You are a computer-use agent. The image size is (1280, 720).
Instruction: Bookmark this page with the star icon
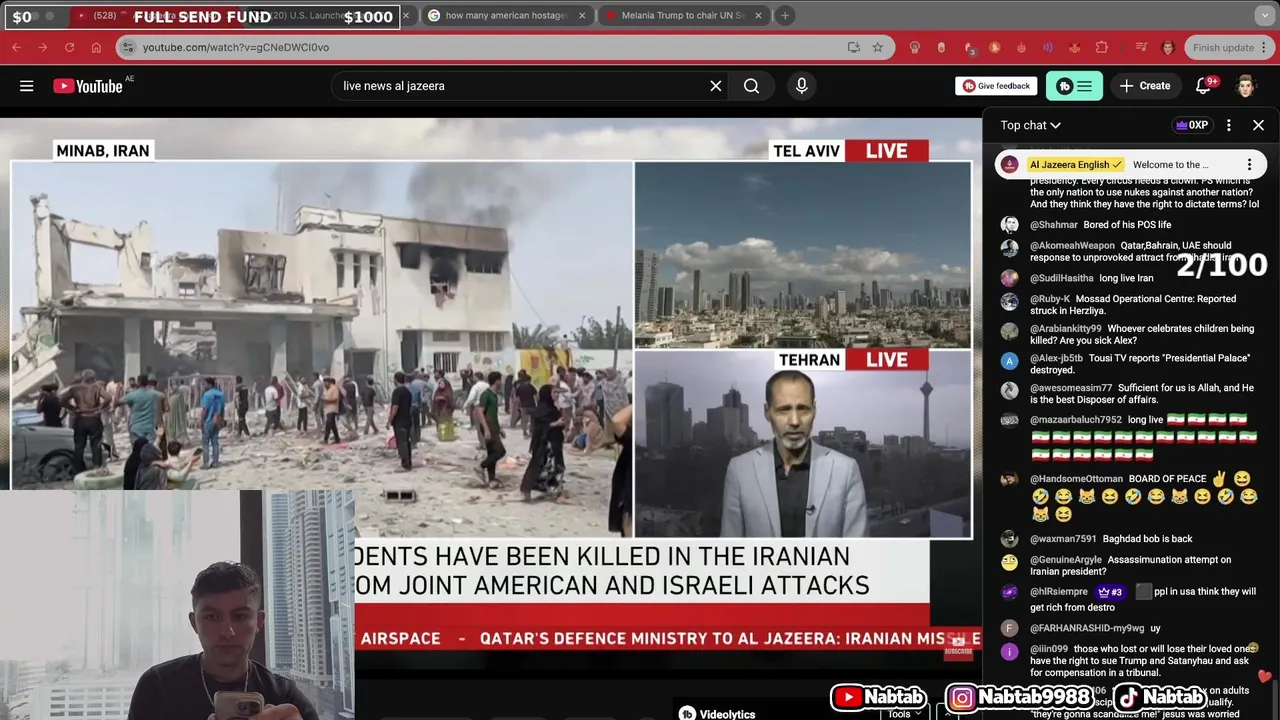(877, 47)
